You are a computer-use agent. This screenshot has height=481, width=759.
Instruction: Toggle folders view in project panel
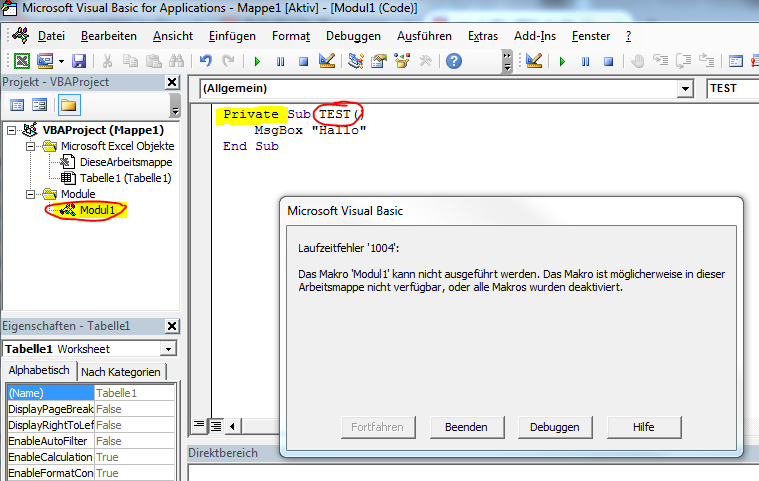tap(69, 105)
